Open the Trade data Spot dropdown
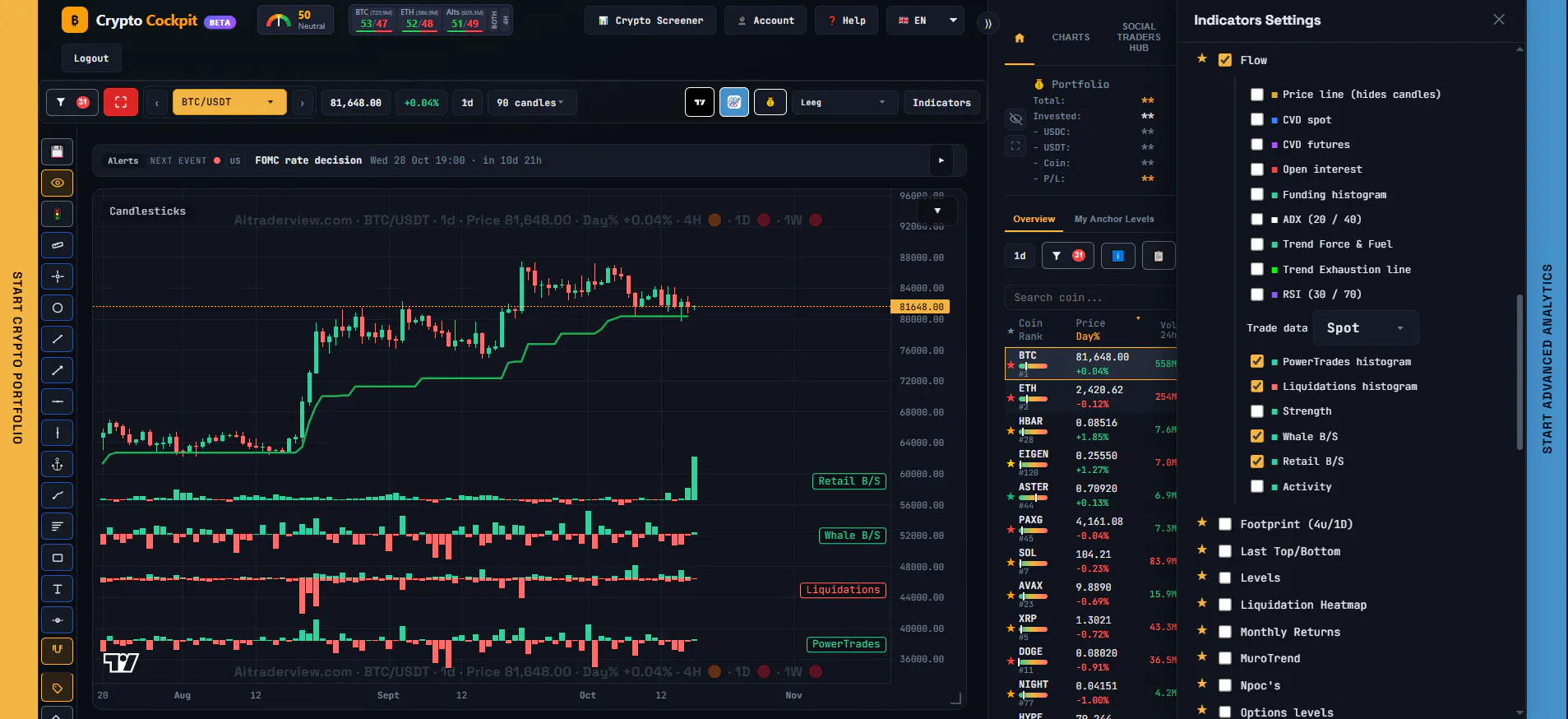The width and height of the screenshot is (1568, 719). point(1366,328)
